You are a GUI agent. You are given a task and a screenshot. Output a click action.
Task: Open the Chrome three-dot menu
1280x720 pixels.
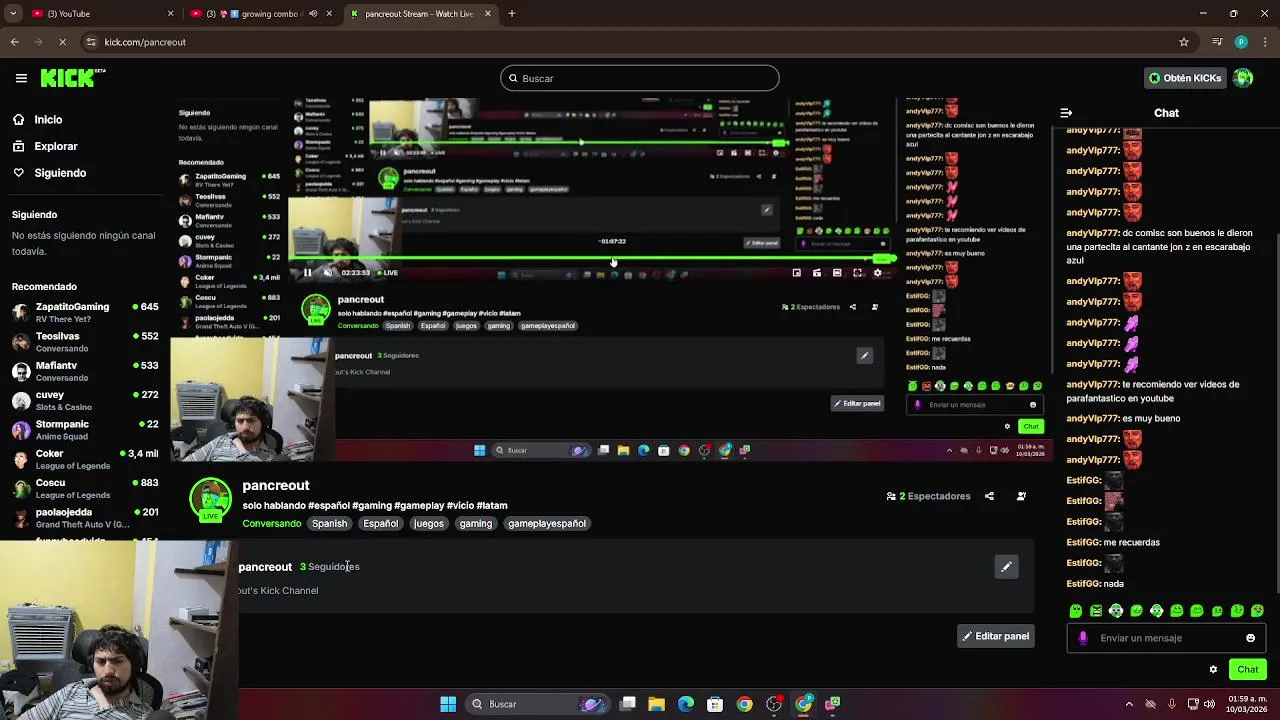(1265, 42)
